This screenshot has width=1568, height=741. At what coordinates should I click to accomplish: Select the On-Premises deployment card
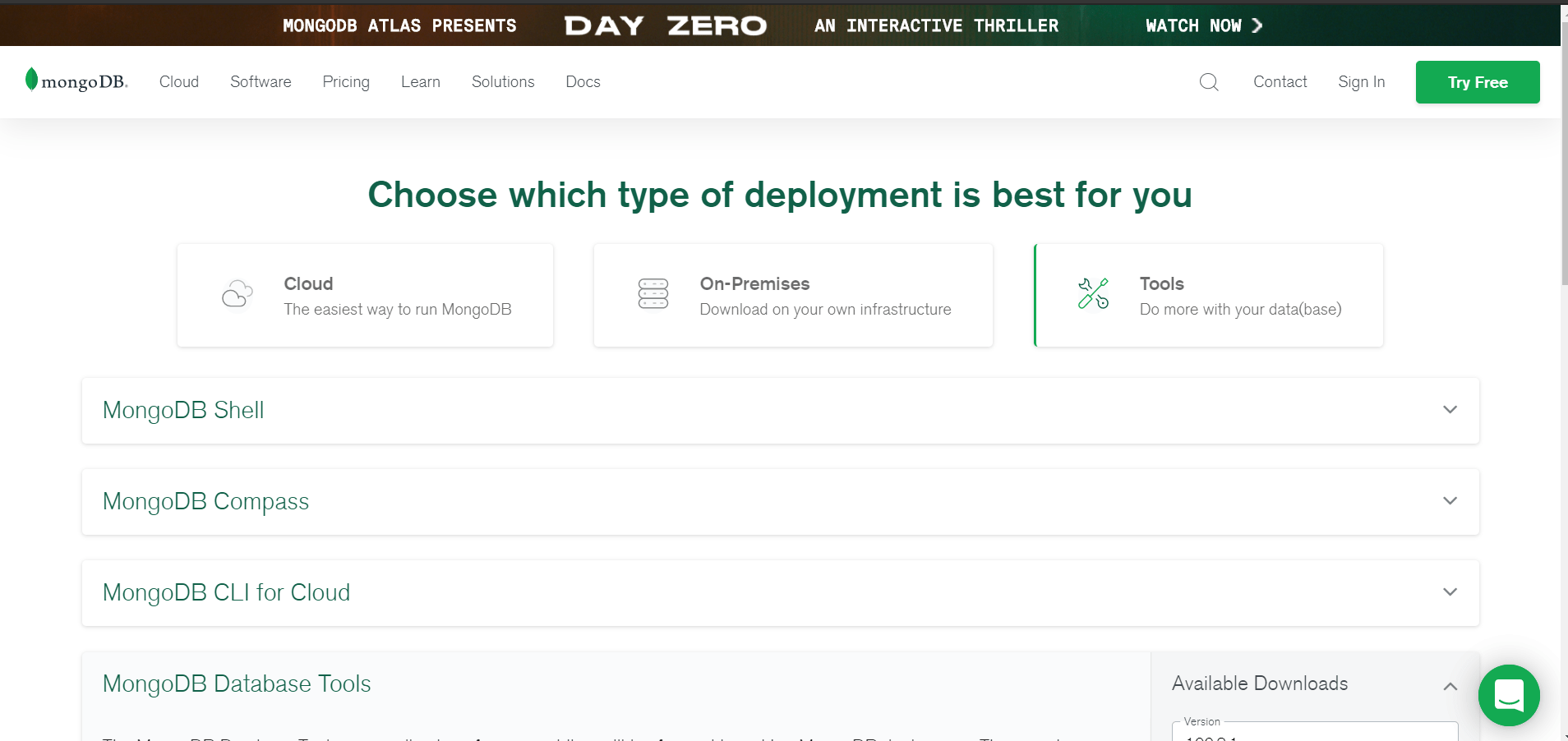[x=793, y=295]
